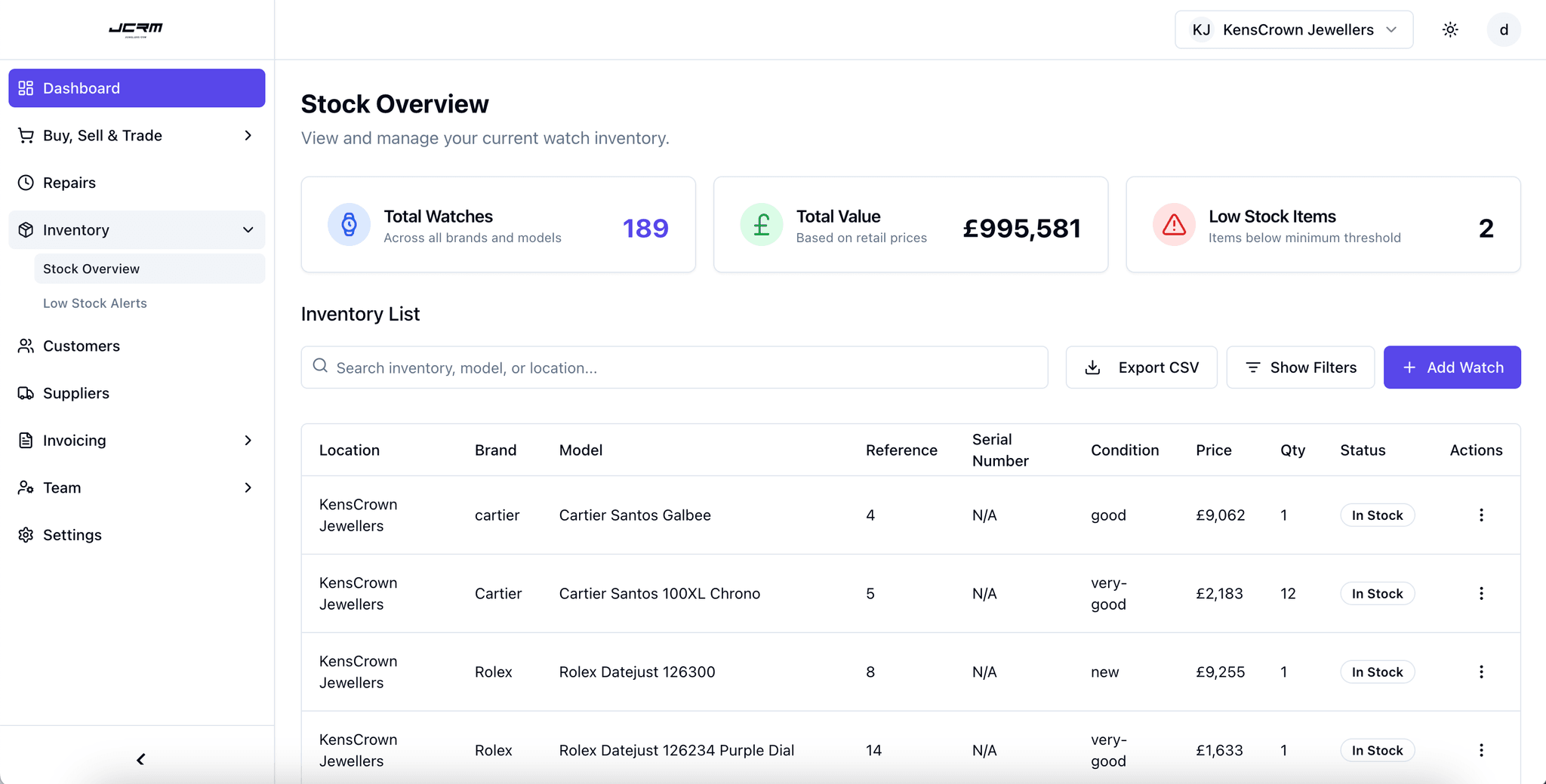
Task: Toggle the filter panel via Show Filters
Action: pos(1300,367)
